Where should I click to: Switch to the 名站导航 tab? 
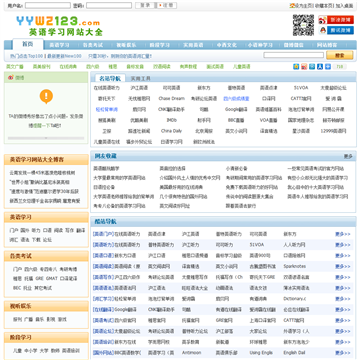click(110, 78)
